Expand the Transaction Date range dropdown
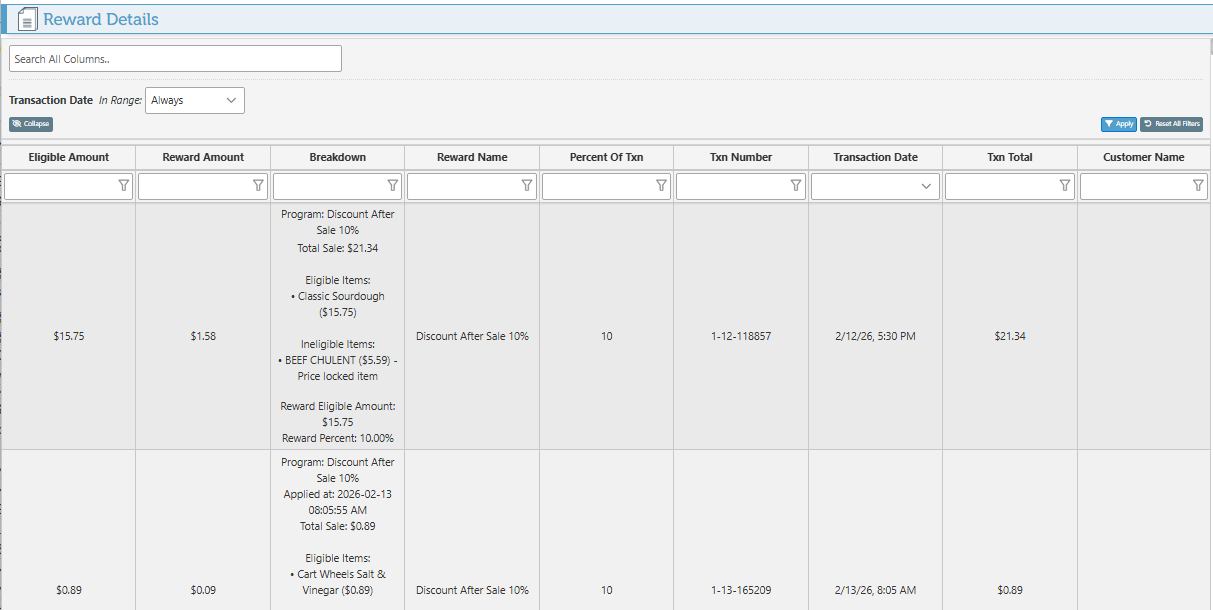Image resolution: width=1213 pixels, height=610 pixels. [195, 100]
